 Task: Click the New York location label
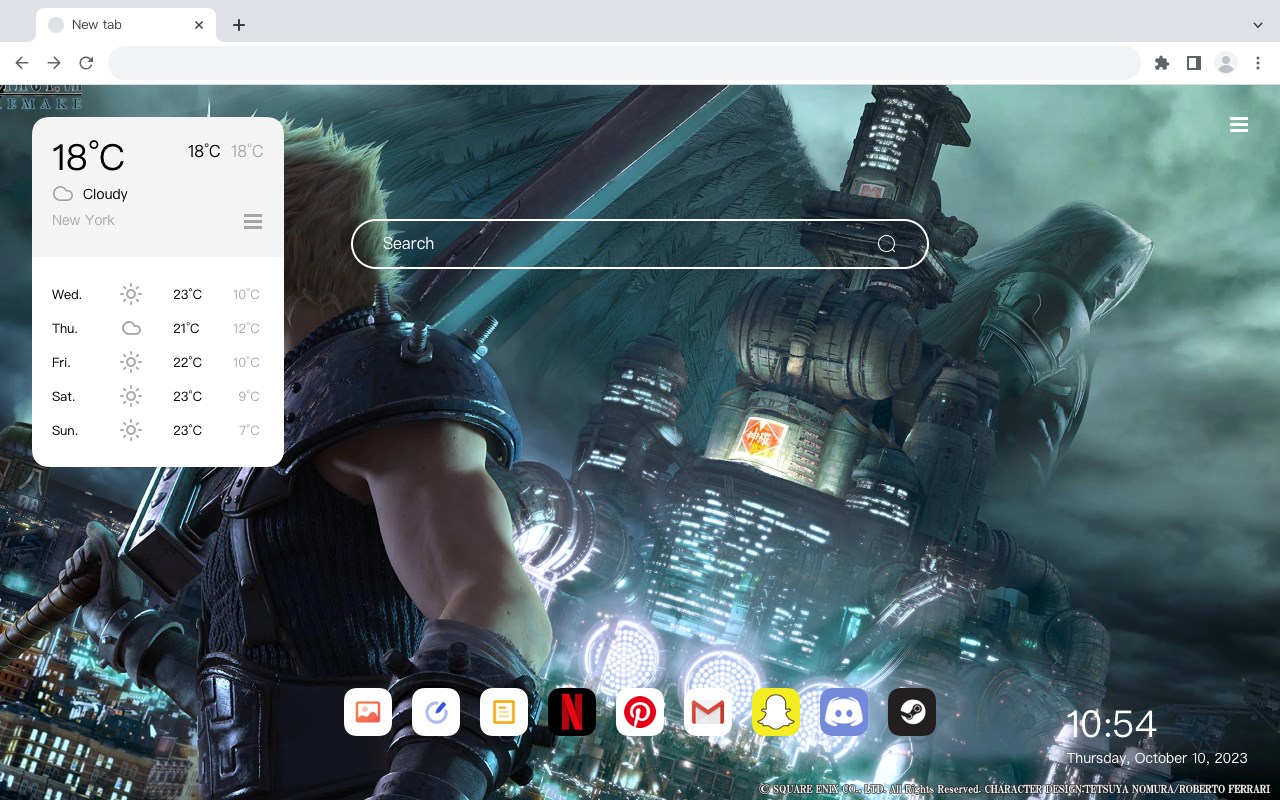[x=83, y=220]
